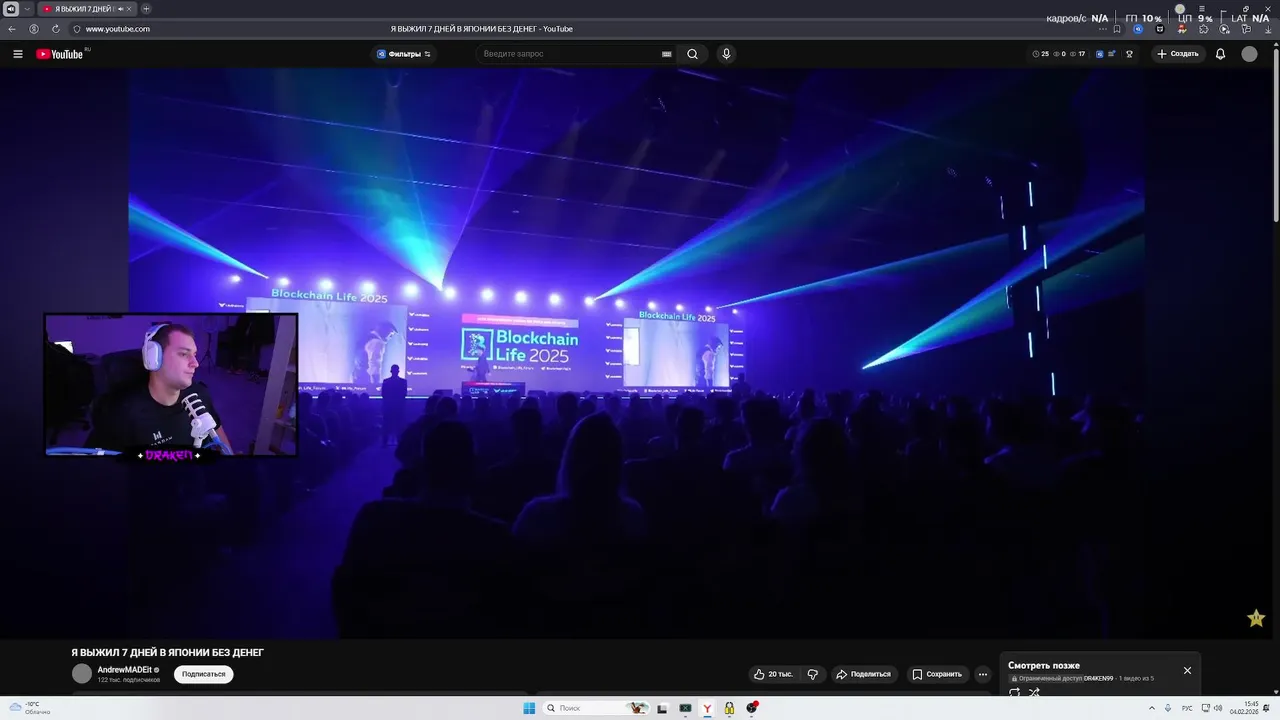Viewport: 1280px width, 720px height.
Task: Like the video showing 20 тыс.
Action: click(x=773, y=674)
